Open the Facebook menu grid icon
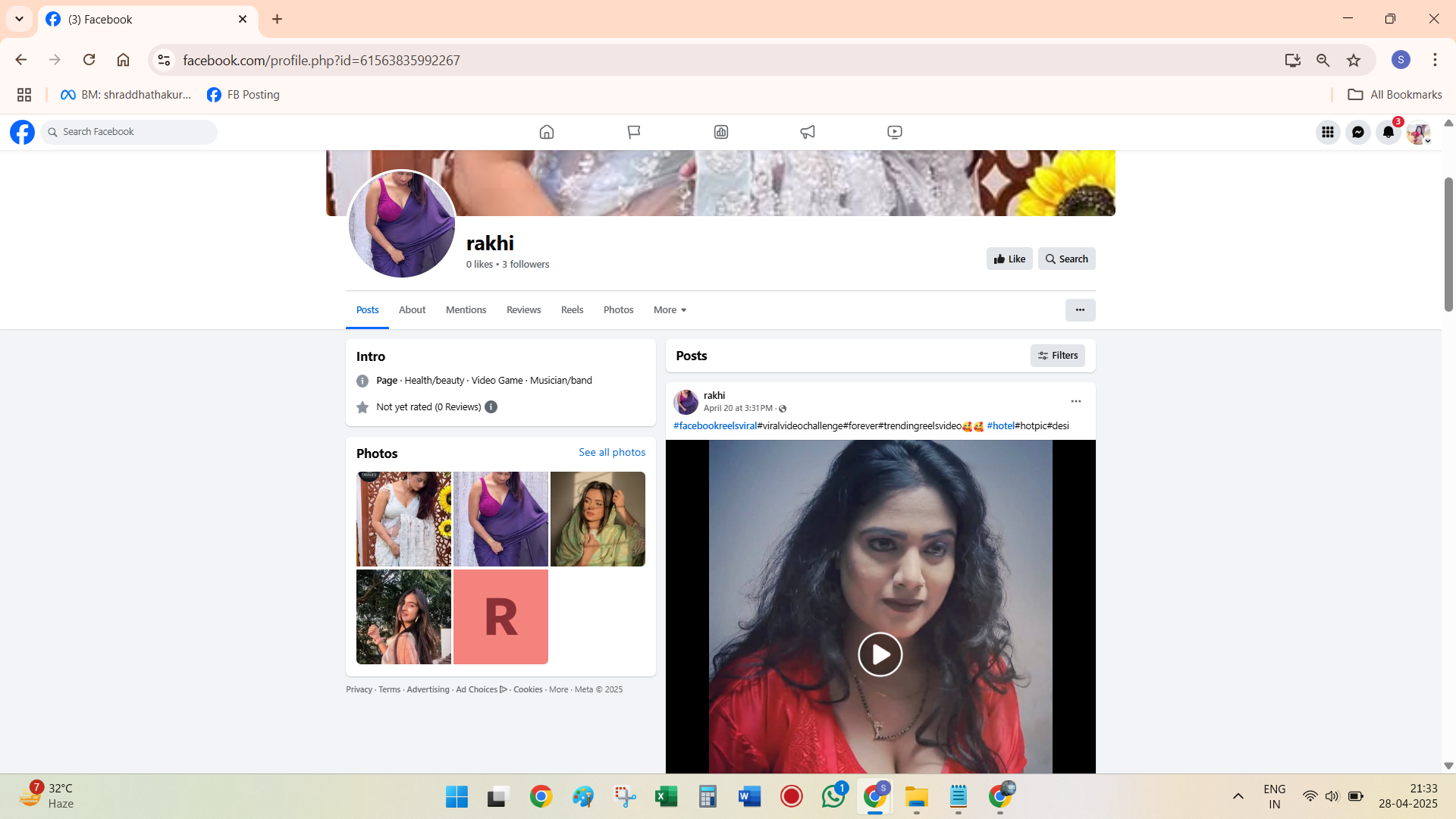The width and height of the screenshot is (1456, 819). (1328, 132)
